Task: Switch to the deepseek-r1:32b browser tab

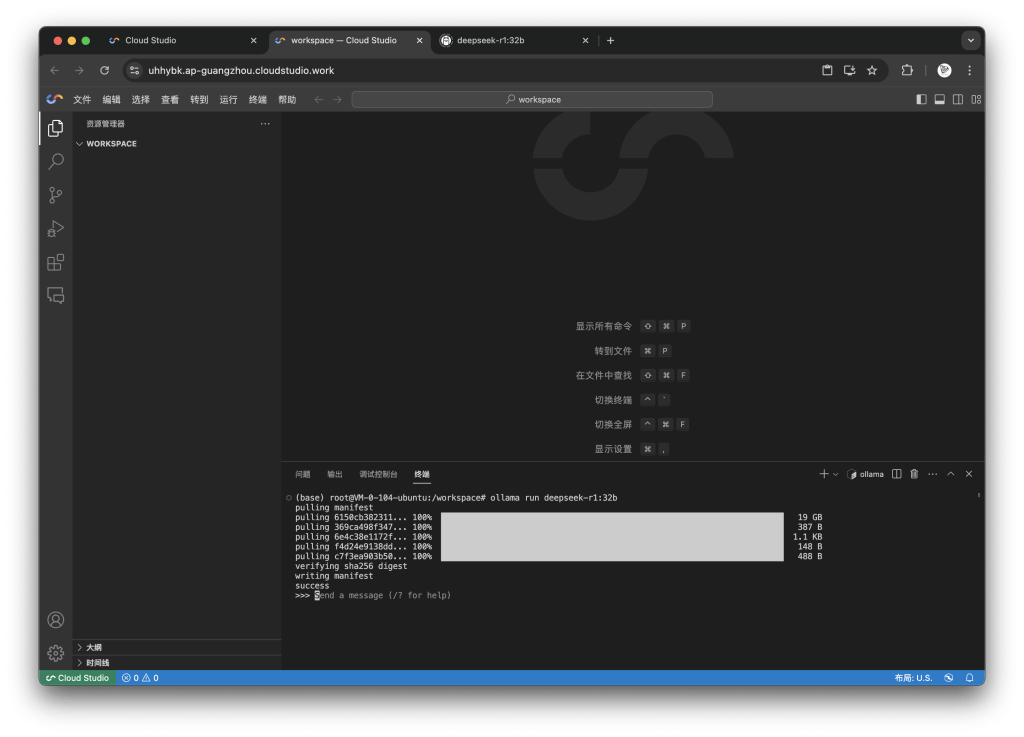Action: coord(513,40)
